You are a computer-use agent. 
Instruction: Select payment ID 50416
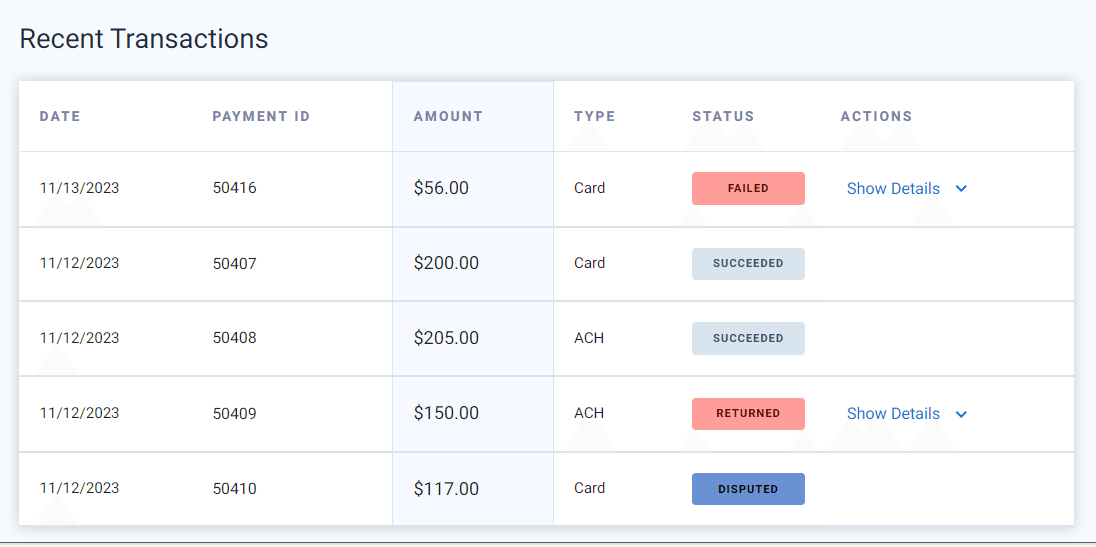[235, 189]
